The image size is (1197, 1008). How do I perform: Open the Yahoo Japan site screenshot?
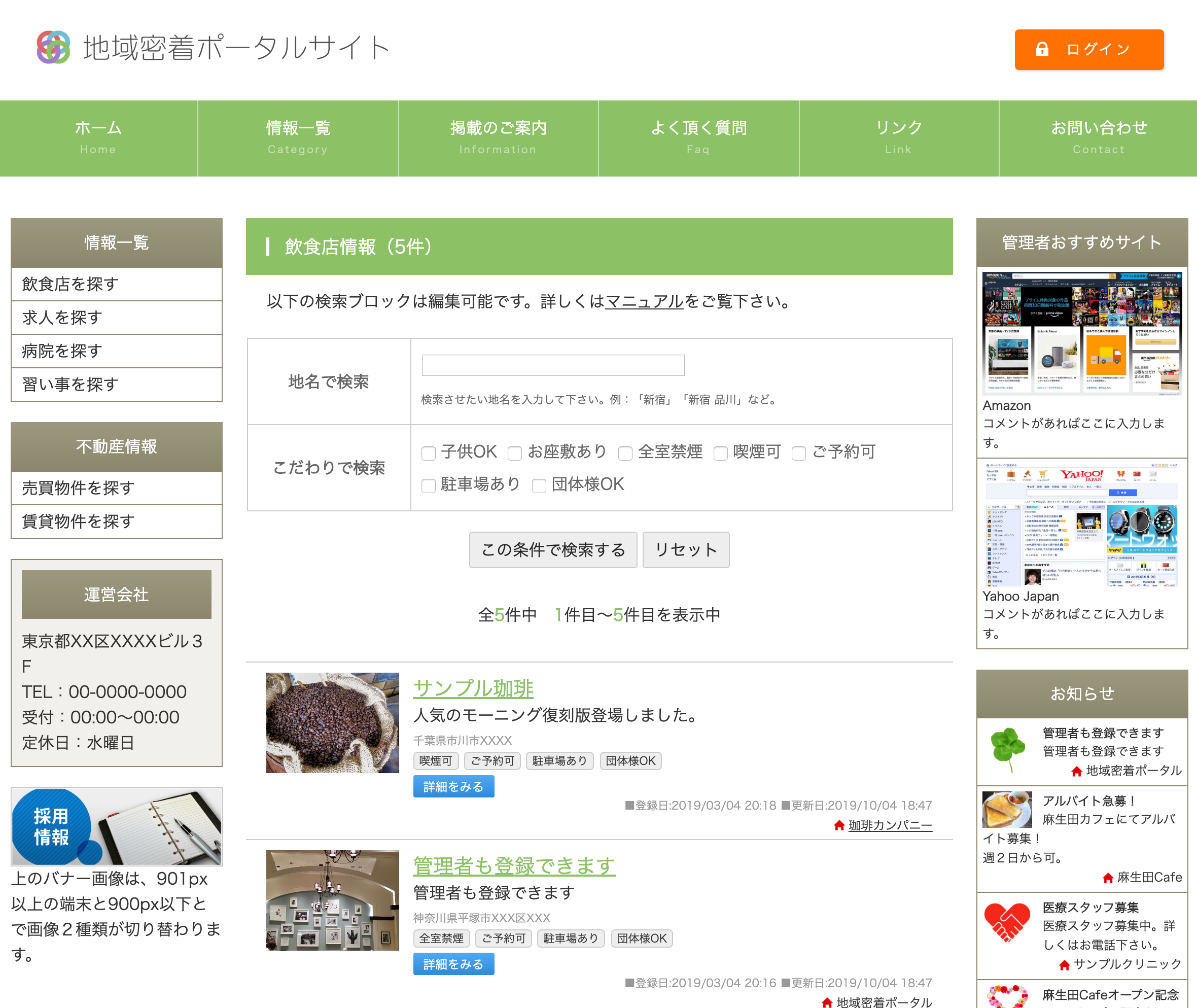coord(1081,524)
